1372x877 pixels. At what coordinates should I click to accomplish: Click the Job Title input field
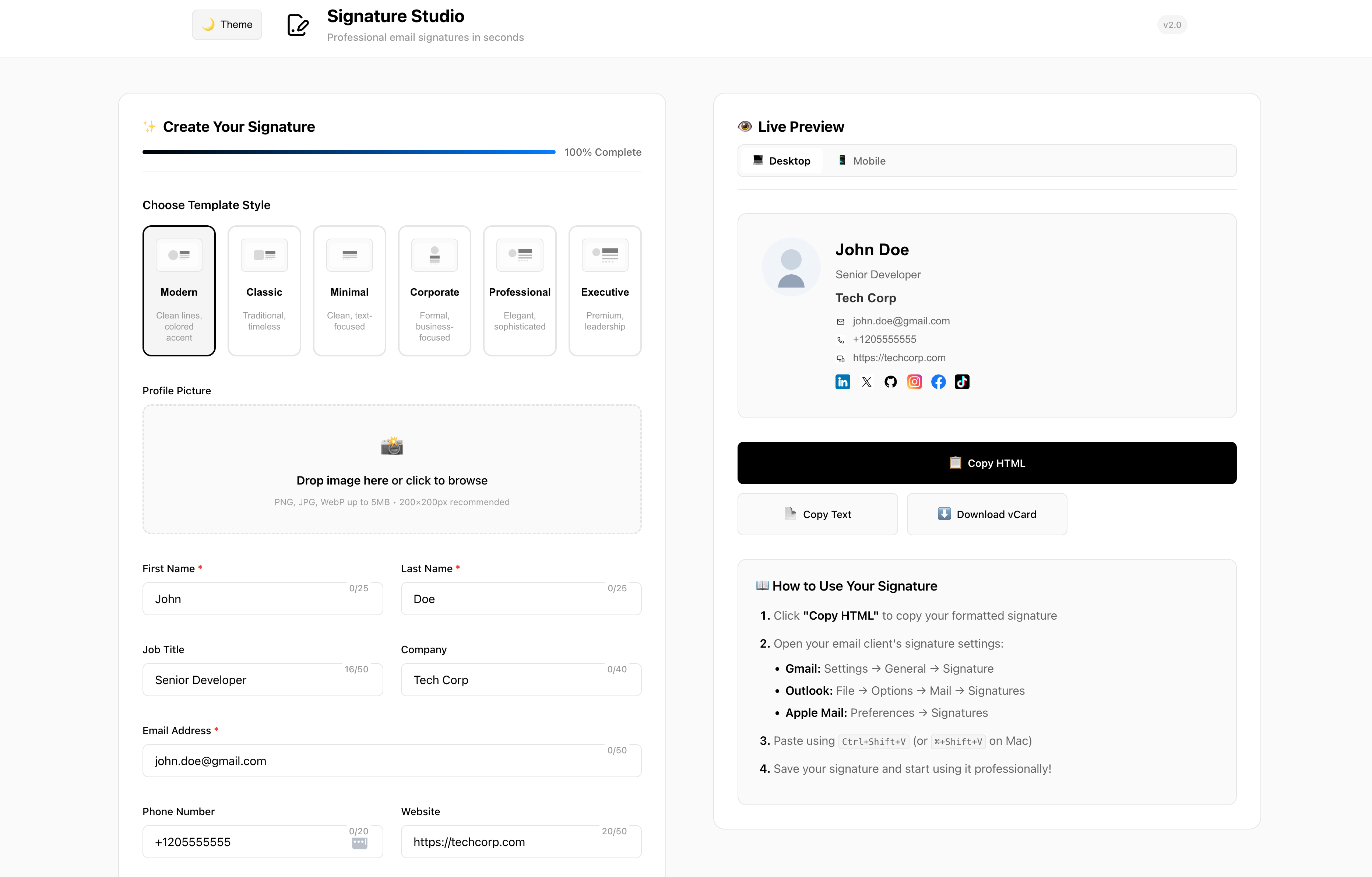click(263, 680)
